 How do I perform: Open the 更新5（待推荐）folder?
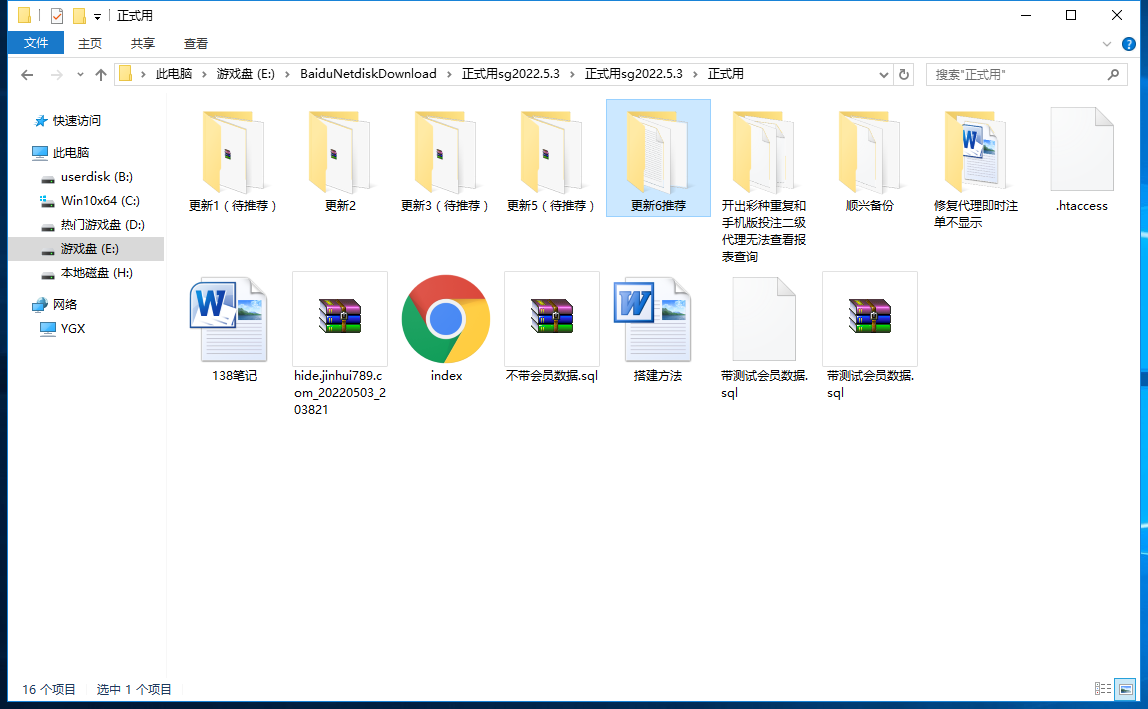(551, 157)
